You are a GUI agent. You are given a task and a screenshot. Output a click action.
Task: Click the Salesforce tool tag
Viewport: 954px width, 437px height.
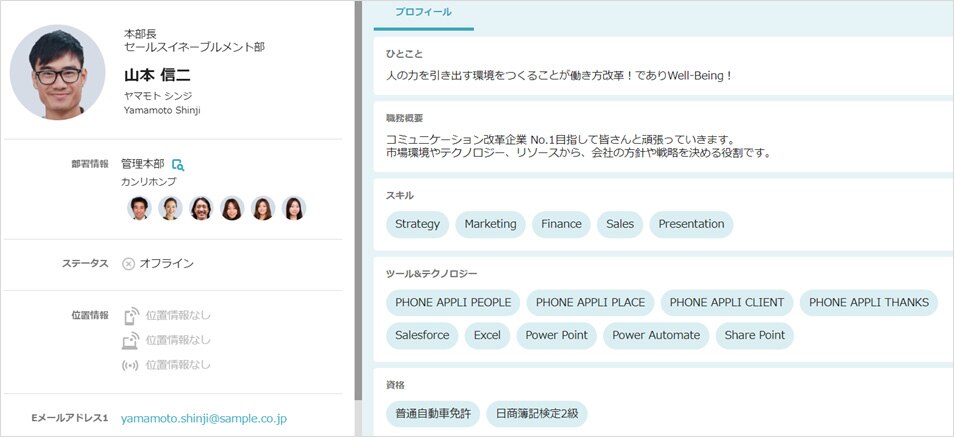[422, 335]
